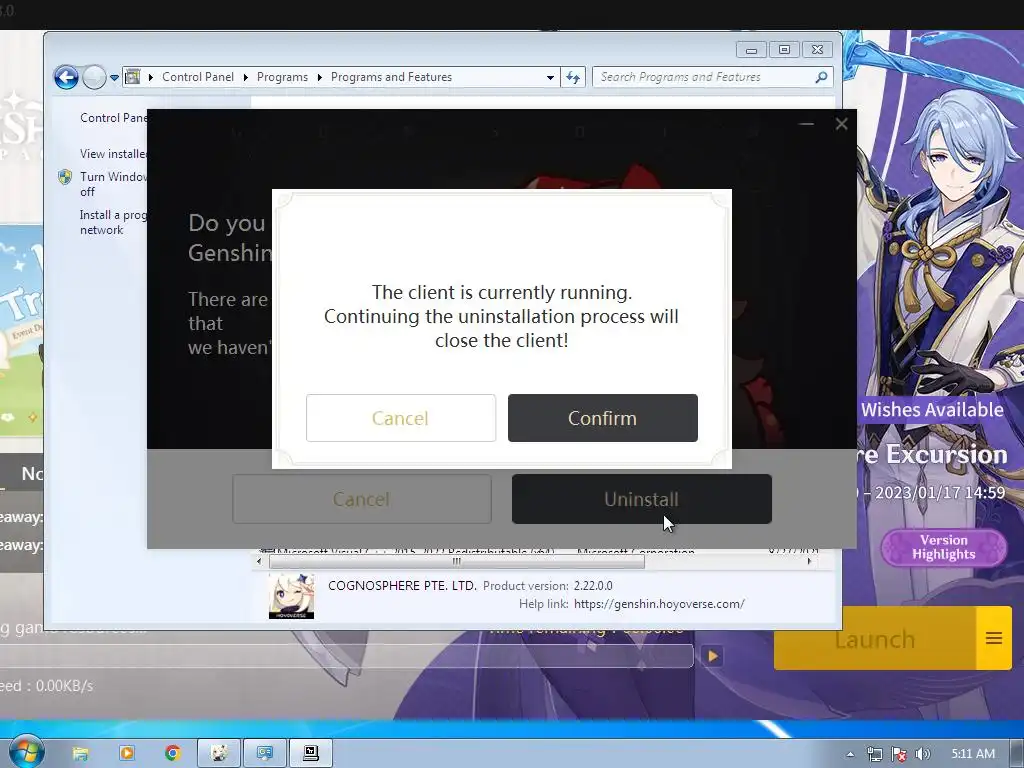Click the event banner thumbnail in launcher
This screenshot has width=1024, height=768.
22,330
